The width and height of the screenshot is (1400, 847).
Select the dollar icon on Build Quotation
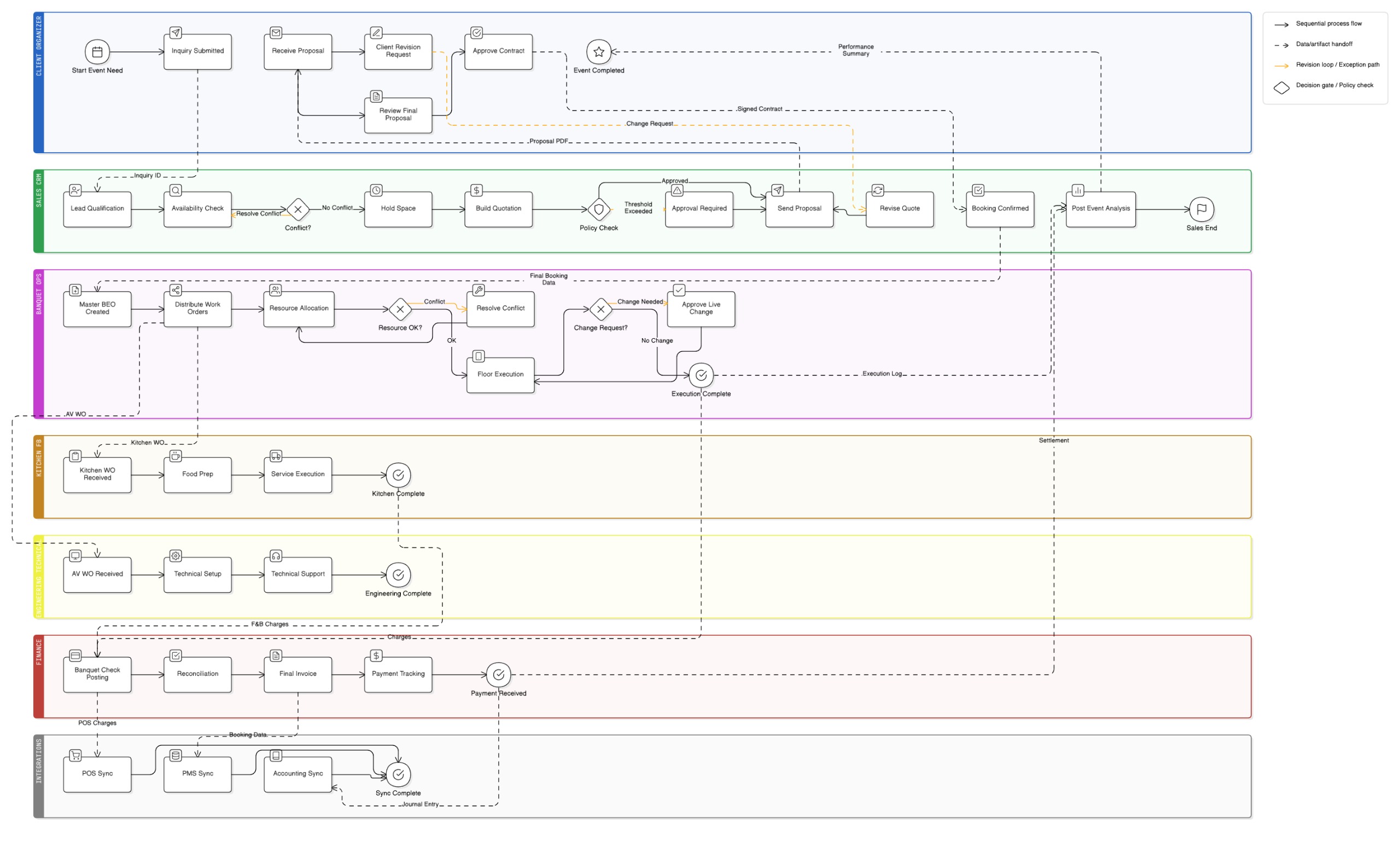point(476,190)
